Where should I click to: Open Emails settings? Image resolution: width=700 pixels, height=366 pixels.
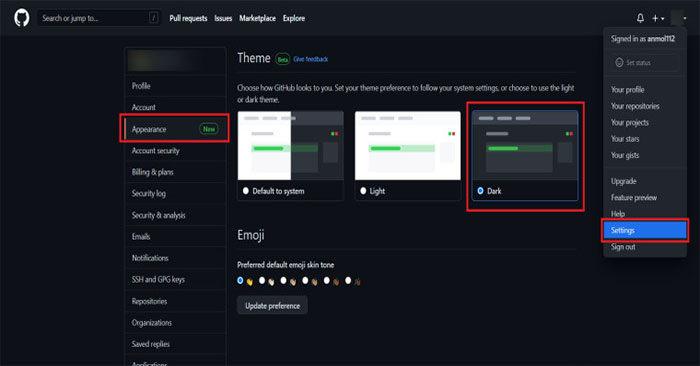(x=175, y=237)
